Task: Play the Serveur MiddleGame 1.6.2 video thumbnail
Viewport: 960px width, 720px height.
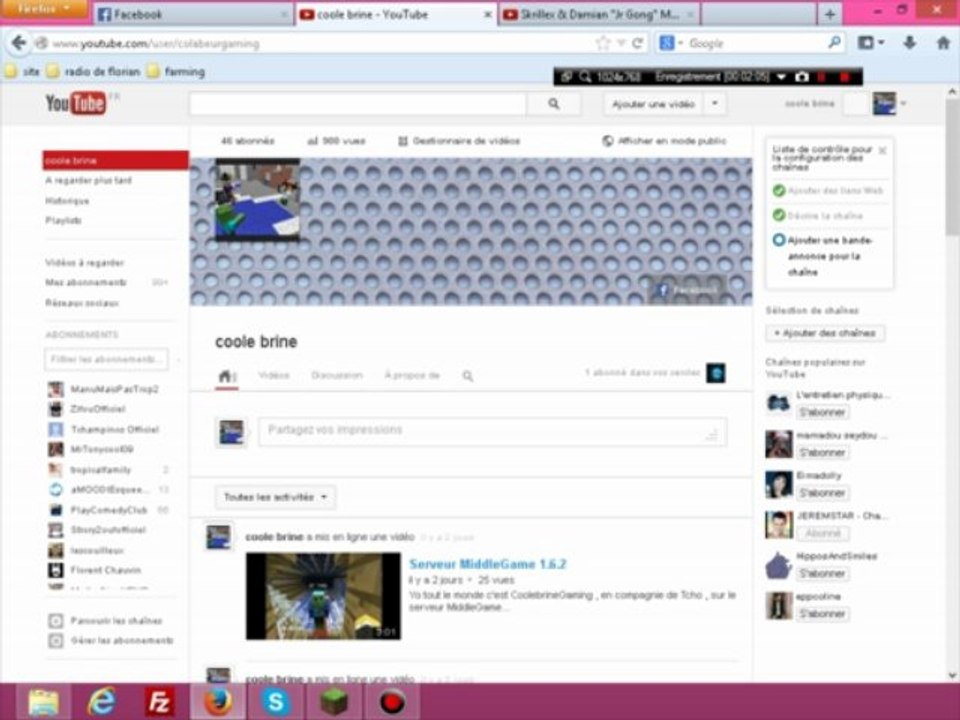Action: point(323,596)
